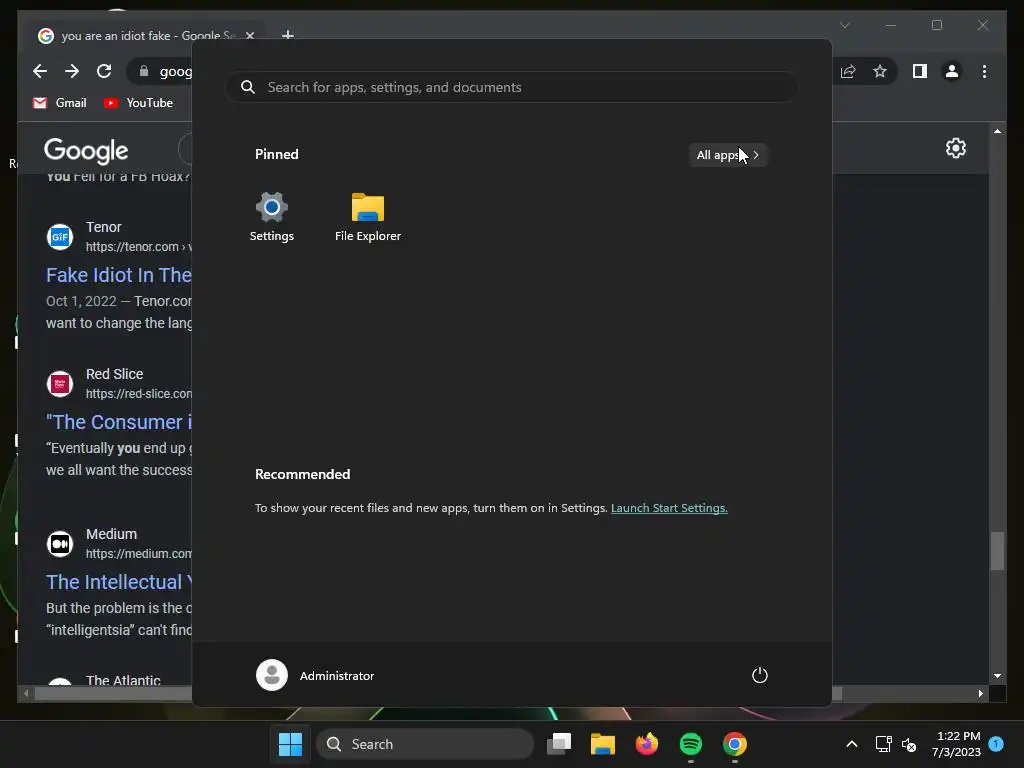Open the Administrator account menu
The image size is (1024, 768).
tap(315, 675)
